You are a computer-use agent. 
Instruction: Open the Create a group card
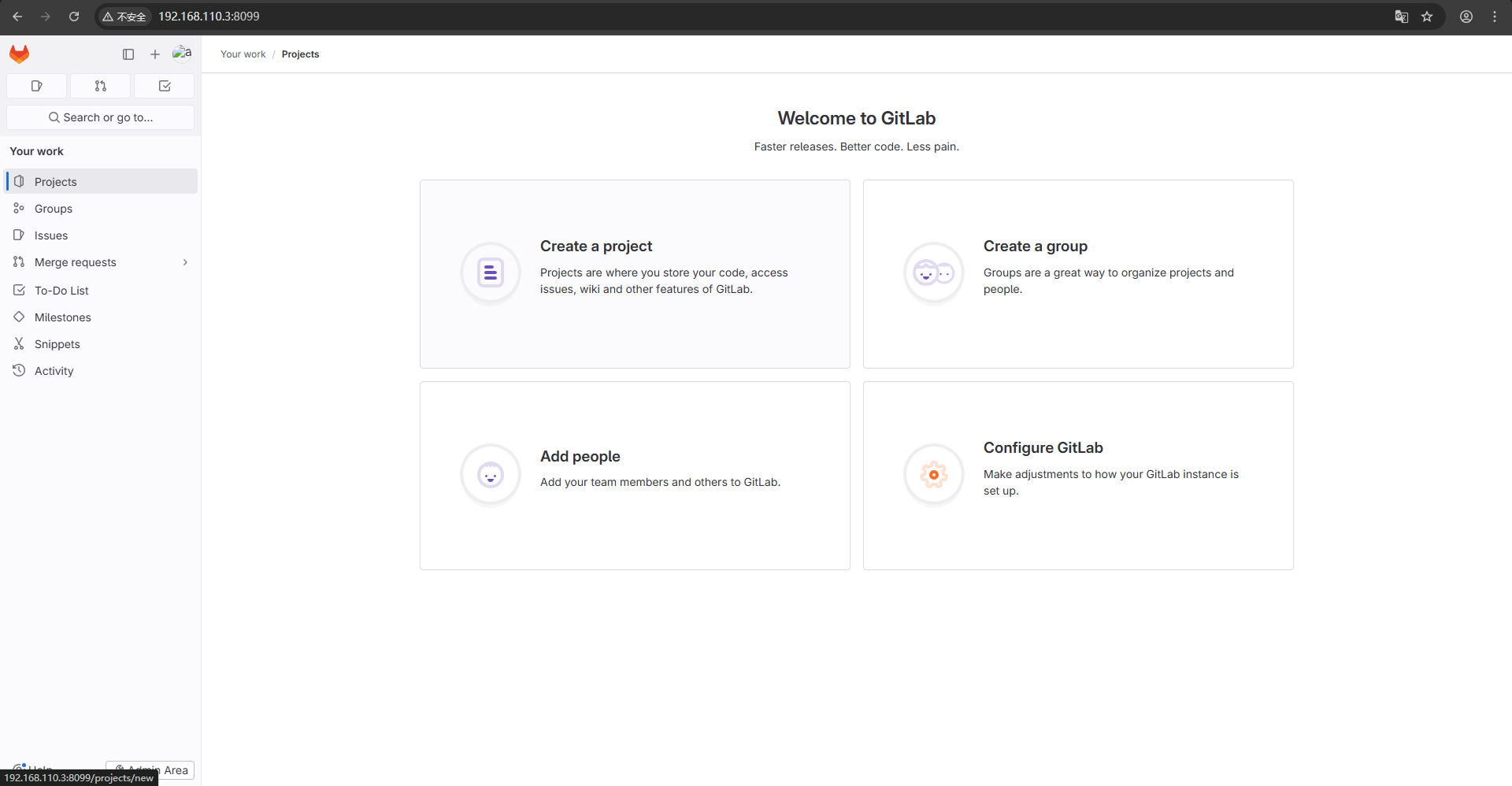coord(1078,274)
